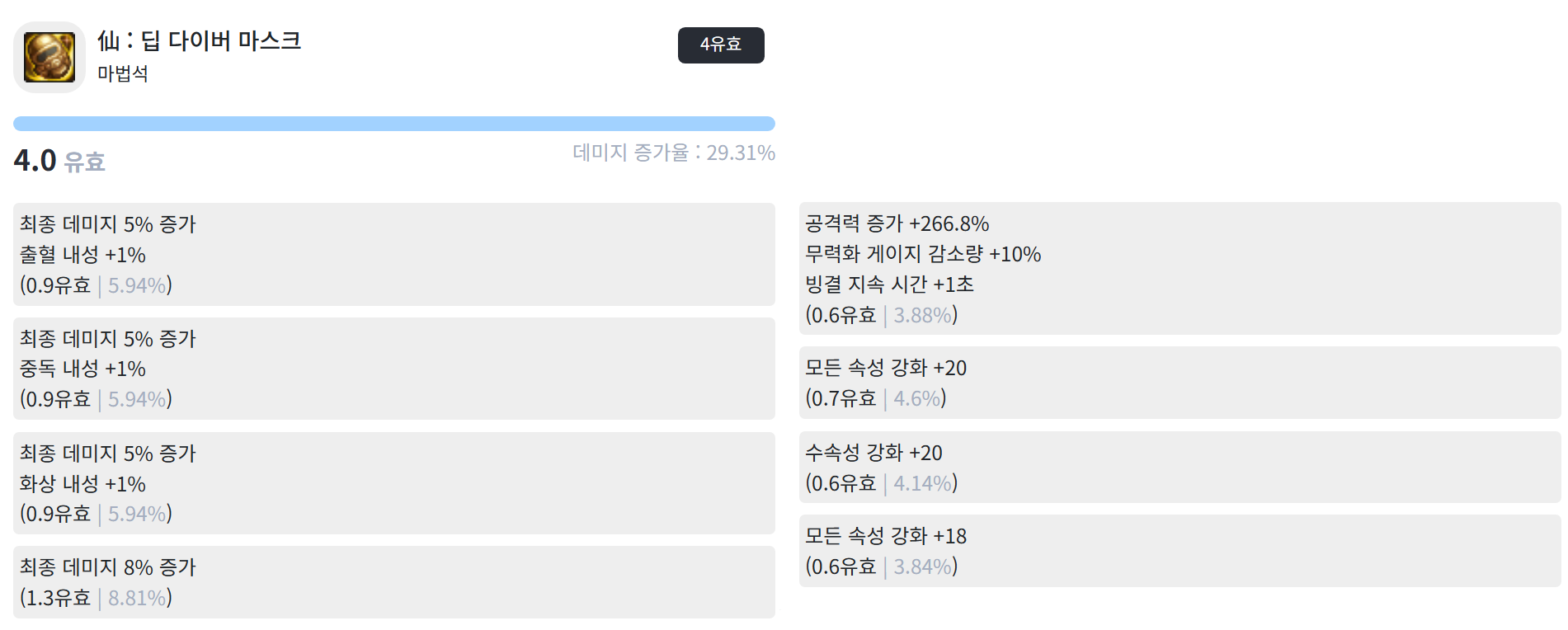This screenshot has width=1568, height=630.
Task: Click the 8.81% damage value
Action: tap(137, 598)
